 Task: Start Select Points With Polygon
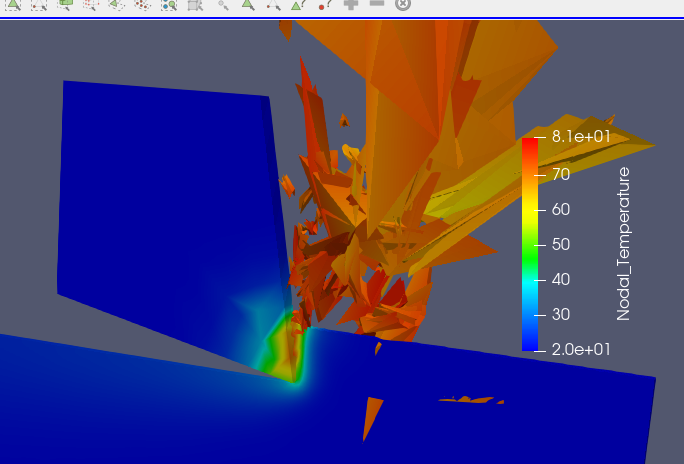point(143,5)
